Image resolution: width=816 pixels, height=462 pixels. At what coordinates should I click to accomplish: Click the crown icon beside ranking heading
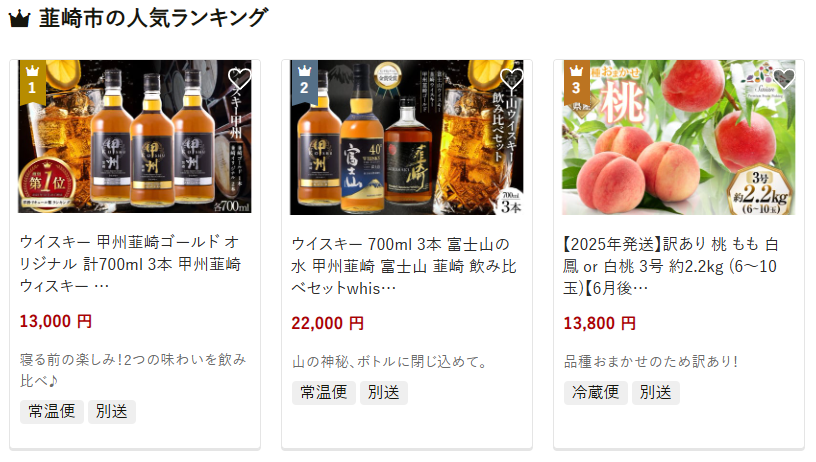point(19,19)
